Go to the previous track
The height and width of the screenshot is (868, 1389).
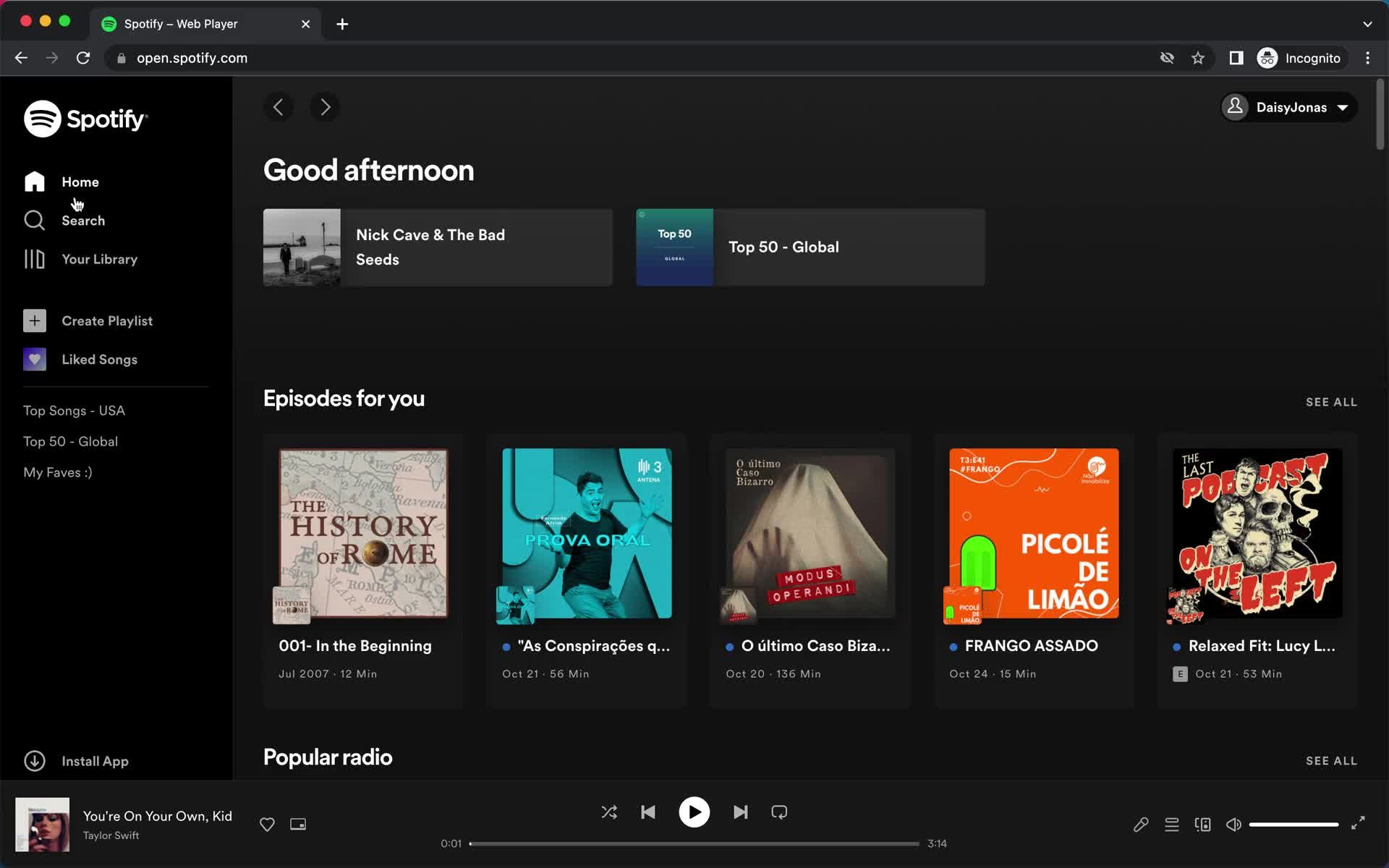(x=648, y=812)
